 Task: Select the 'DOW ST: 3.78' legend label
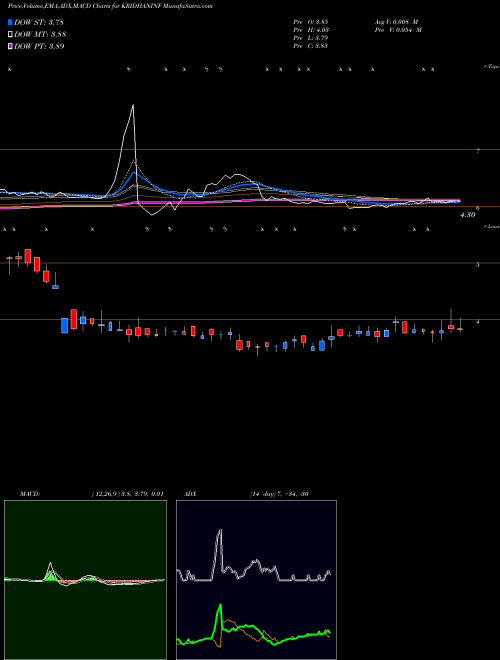(39, 22)
